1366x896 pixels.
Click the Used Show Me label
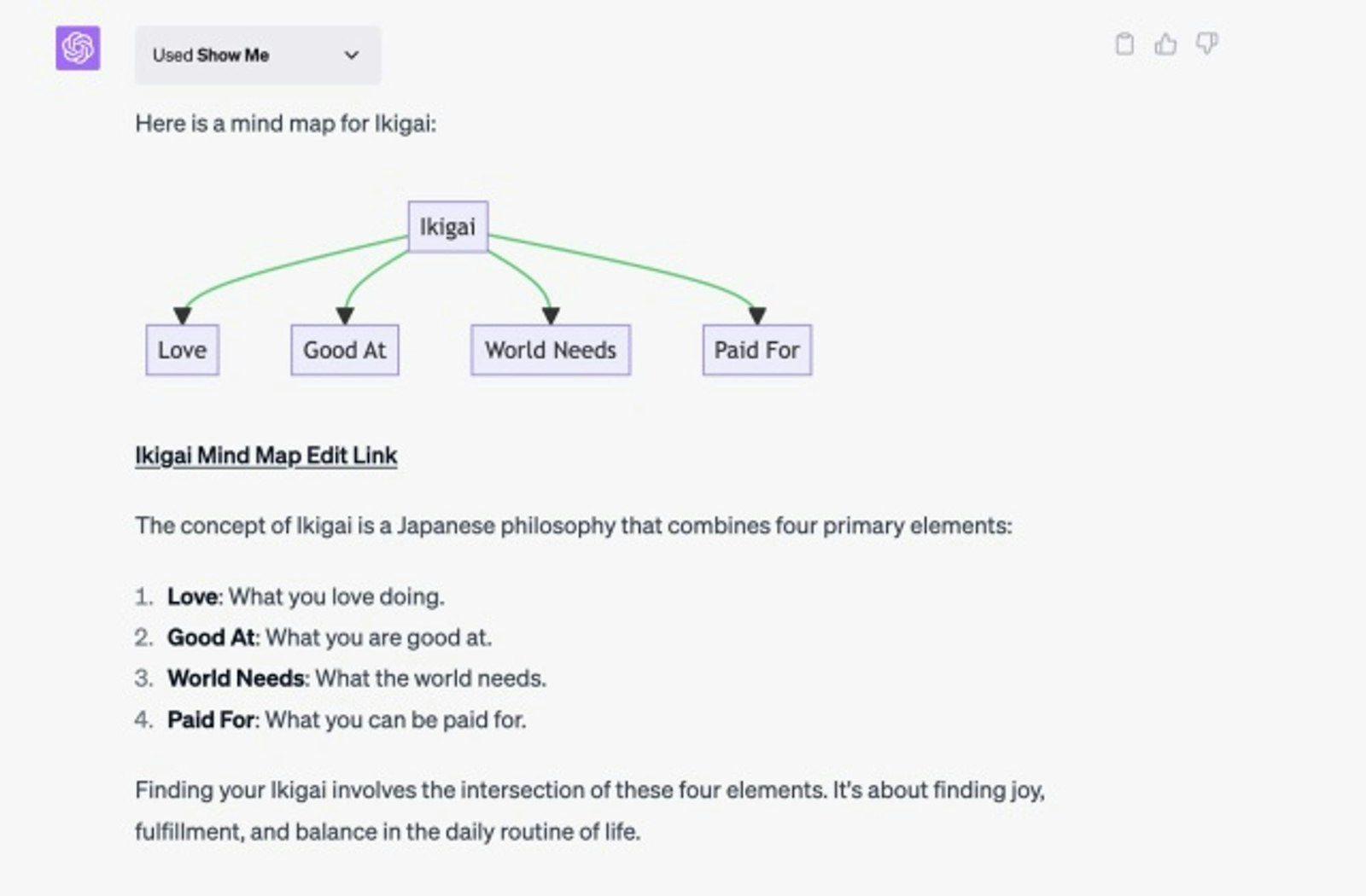coord(212,55)
